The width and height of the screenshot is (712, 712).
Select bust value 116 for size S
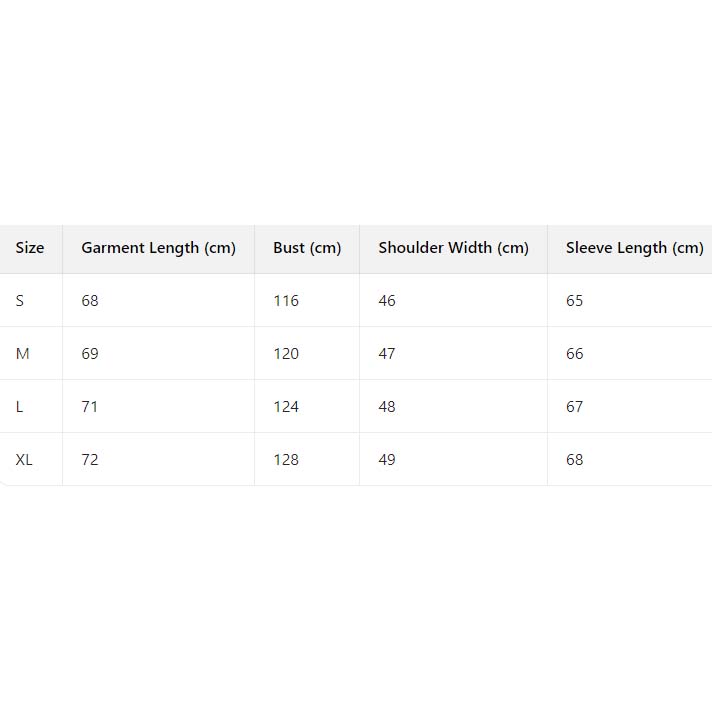[x=286, y=301]
